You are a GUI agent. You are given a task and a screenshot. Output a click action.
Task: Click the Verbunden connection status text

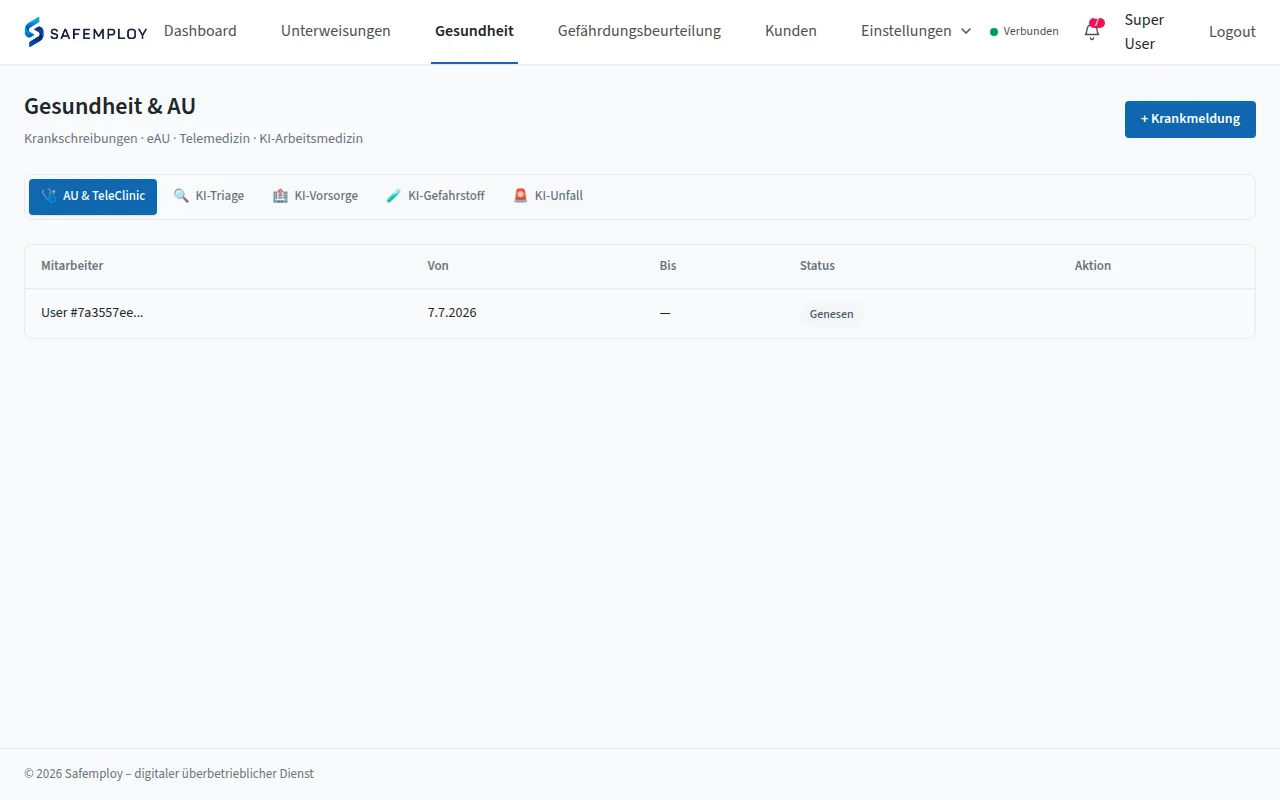pyautogui.click(x=1031, y=32)
